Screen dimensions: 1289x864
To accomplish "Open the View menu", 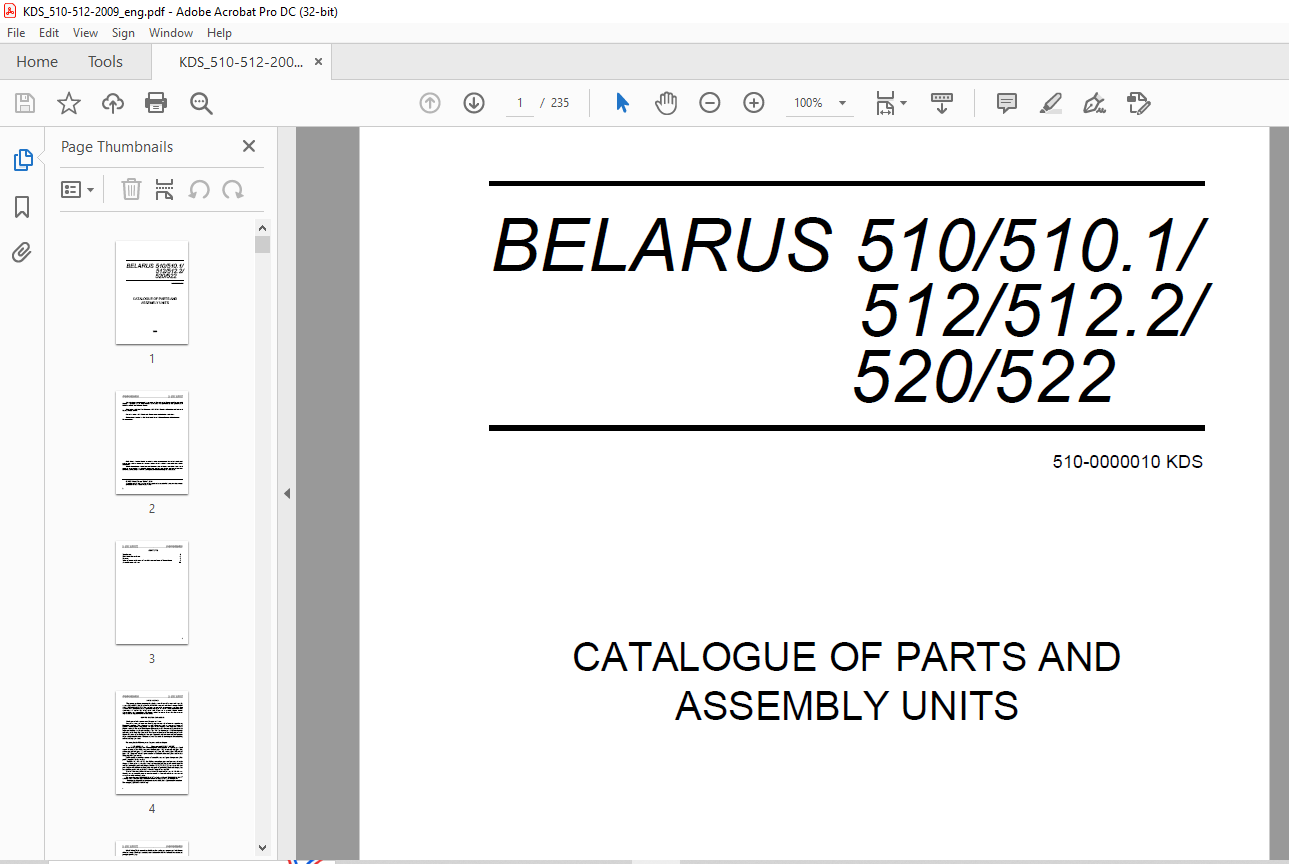I will coord(86,33).
